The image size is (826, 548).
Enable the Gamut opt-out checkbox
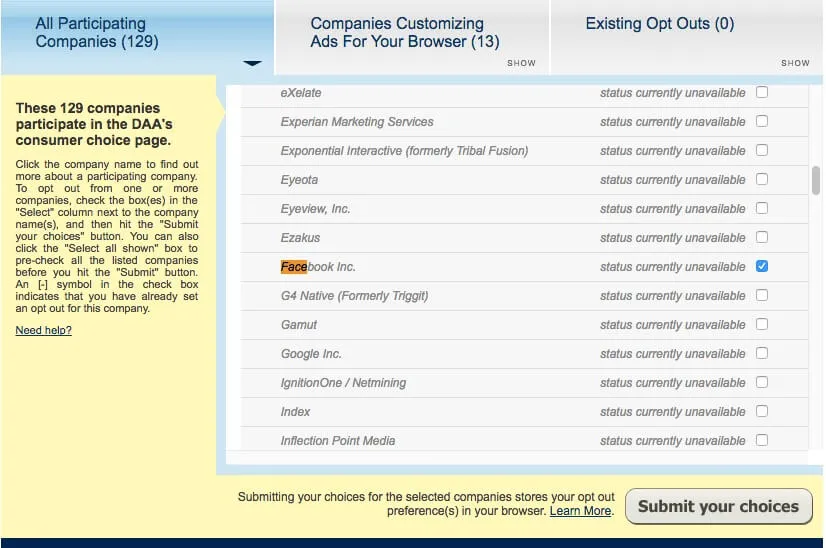pyautogui.click(x=762, y=325)
